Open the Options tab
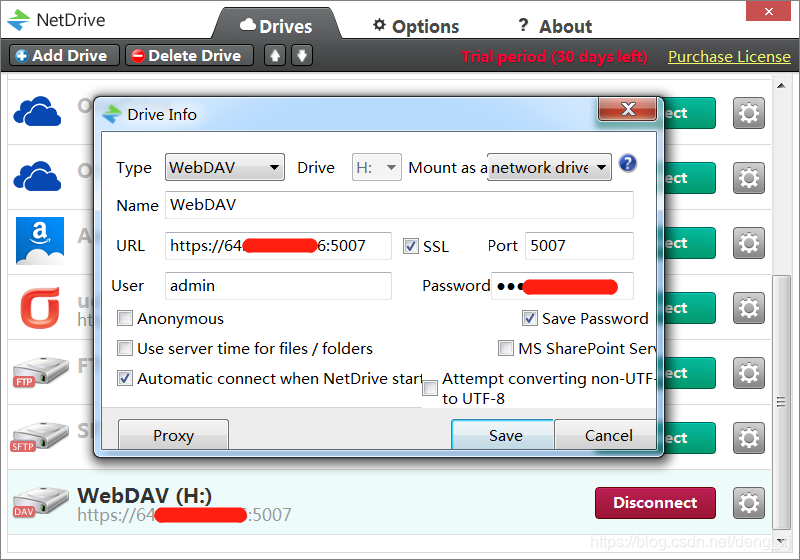This screenshot has width=800, height=560. click(416, 26)
